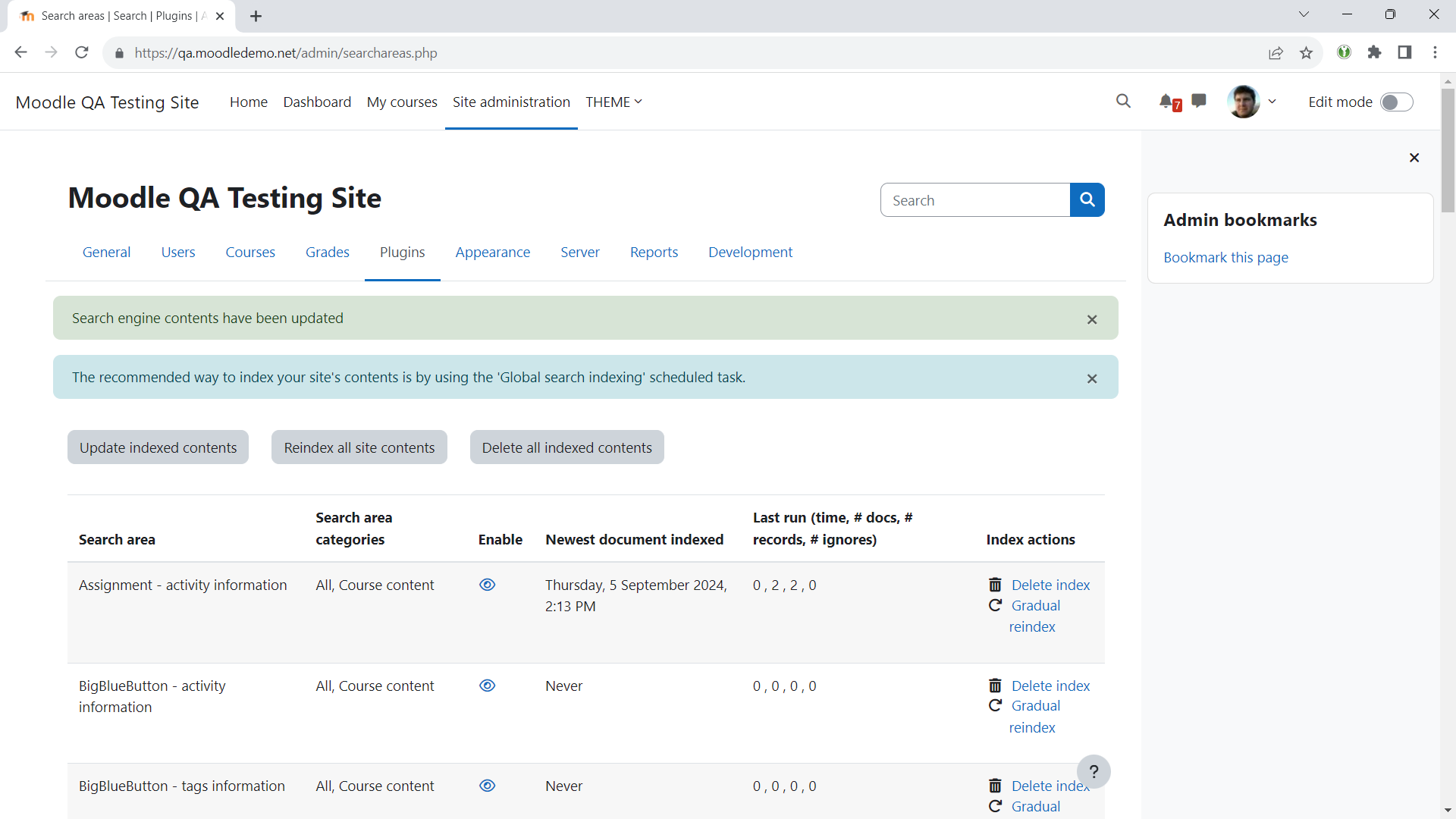
Task: Toggle Edit mode switch
Action: (1397, 102)
